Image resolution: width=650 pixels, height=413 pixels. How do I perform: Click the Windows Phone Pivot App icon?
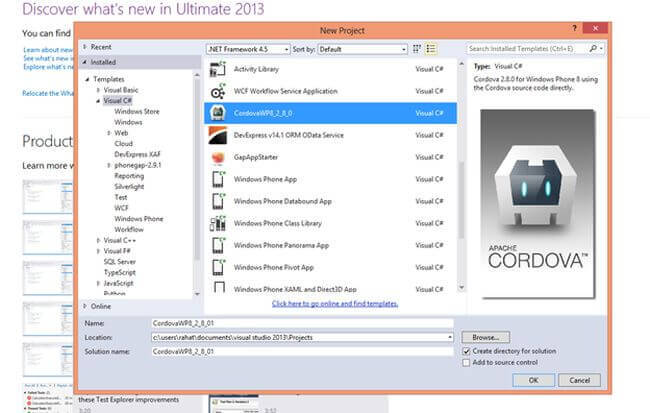(218, 267)
